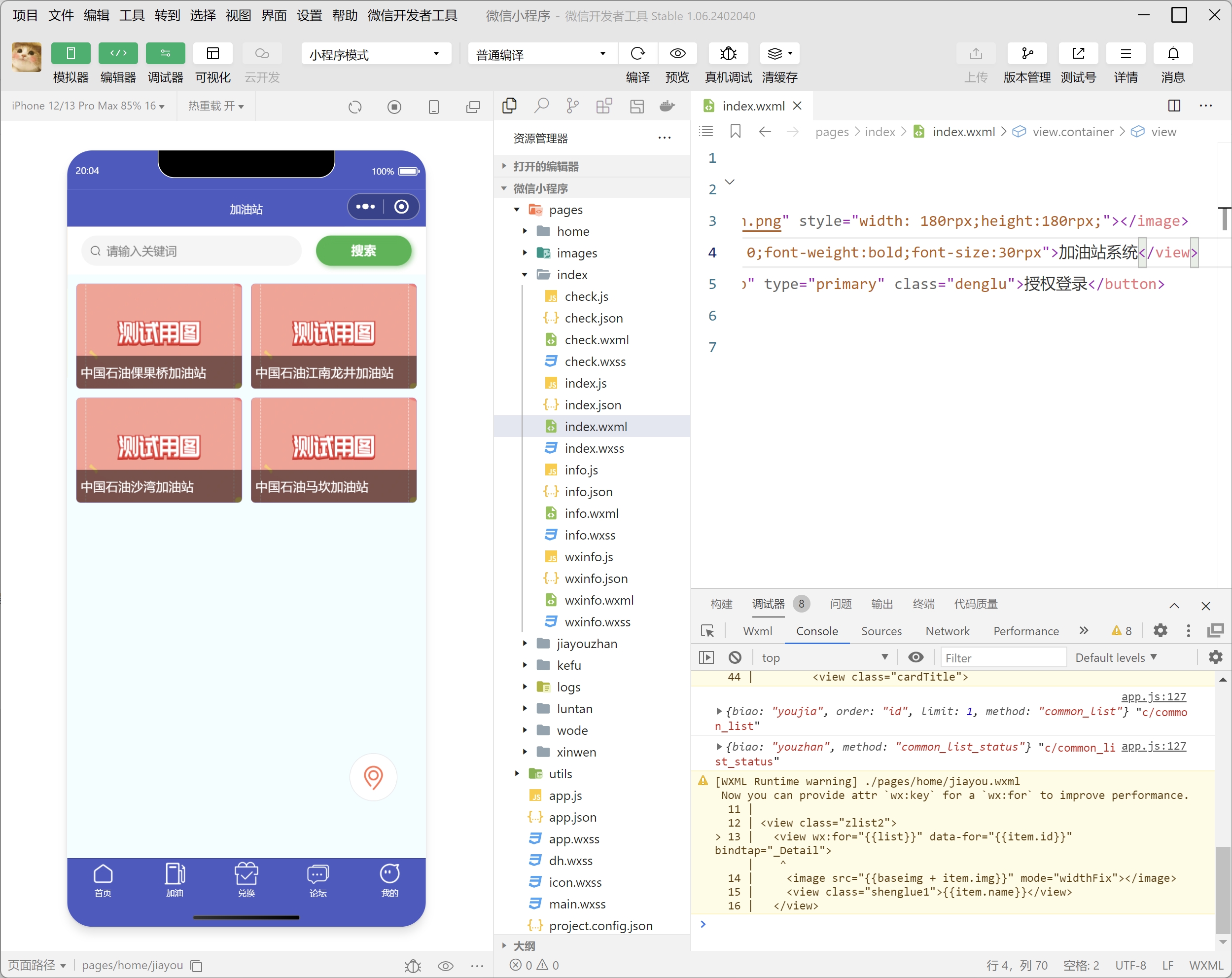Open the explorer files icon in editor sidebar
This screenshot has height=978, width=1232.
click(509, 106)
